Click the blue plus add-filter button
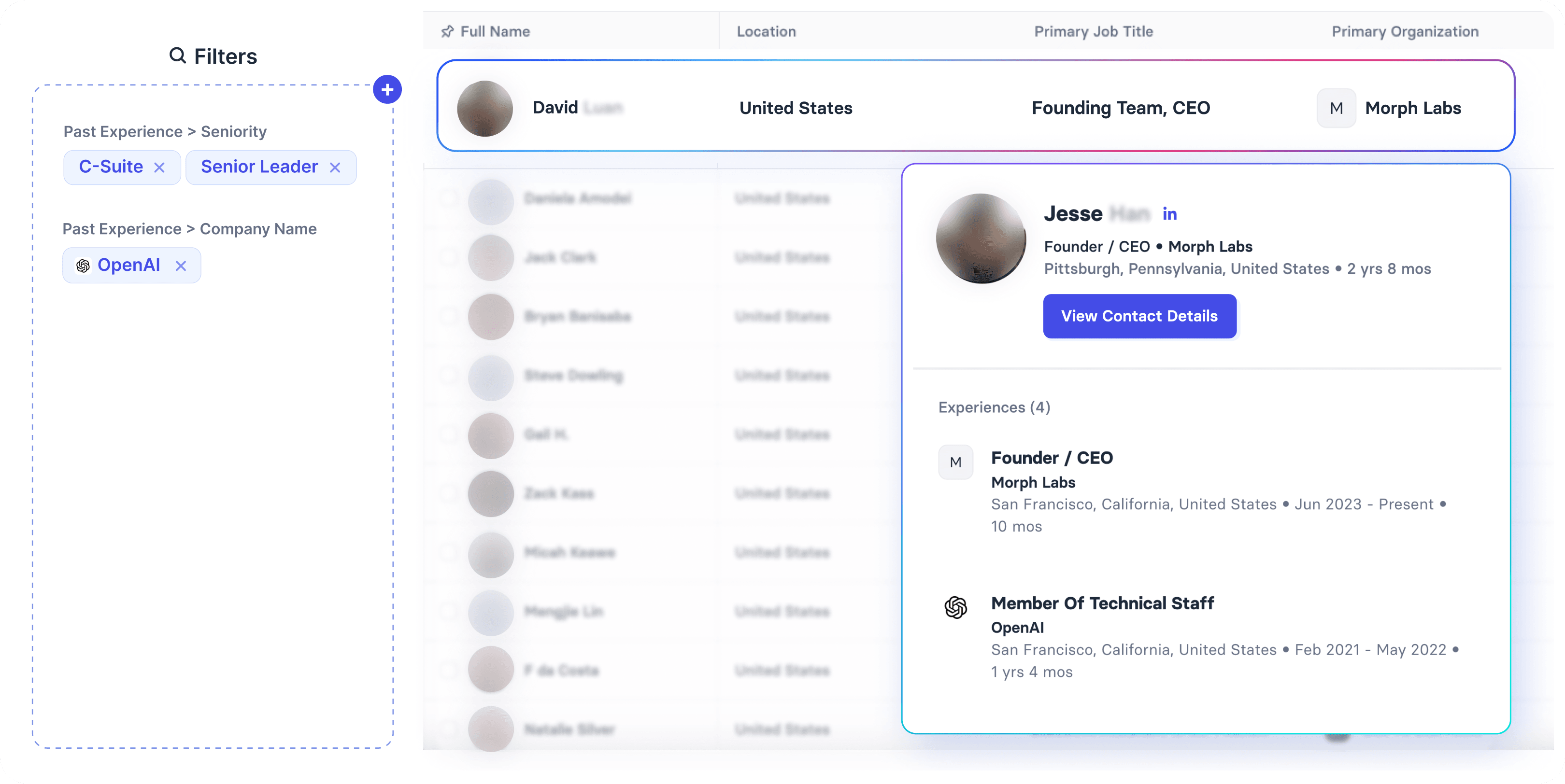The height and width of the screenshot is (784, 1565). click(387, 89)
